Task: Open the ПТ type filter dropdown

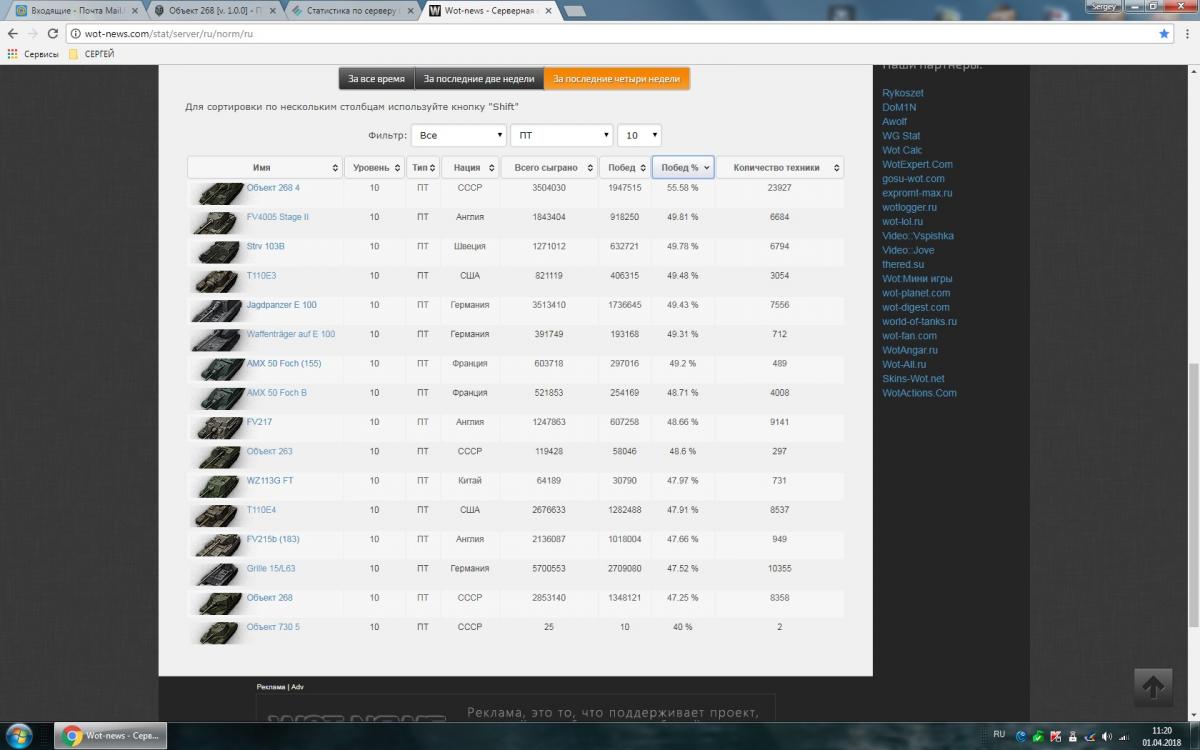Action: (562, 135)
